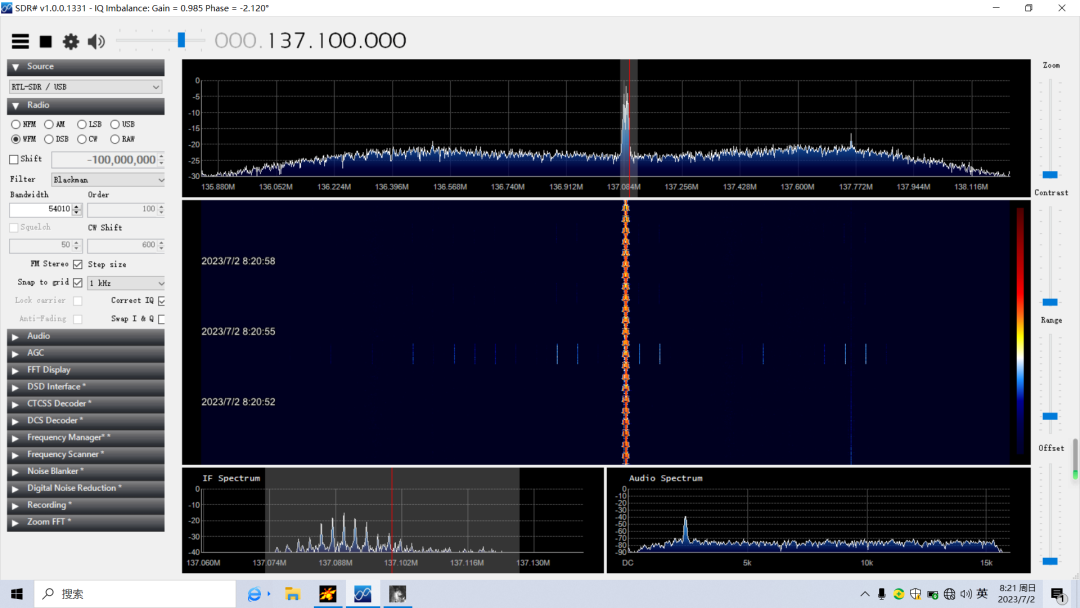Open the taskbar clock showing 8:21
The image size is (1080, 608).
[x=1017, y=594]
